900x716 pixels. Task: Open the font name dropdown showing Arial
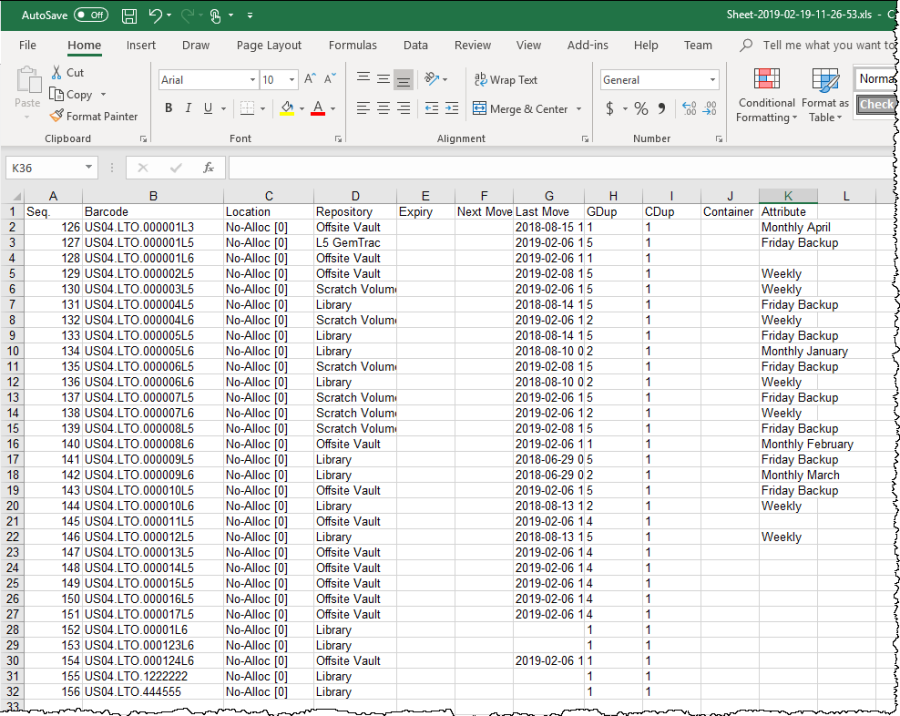253,80
